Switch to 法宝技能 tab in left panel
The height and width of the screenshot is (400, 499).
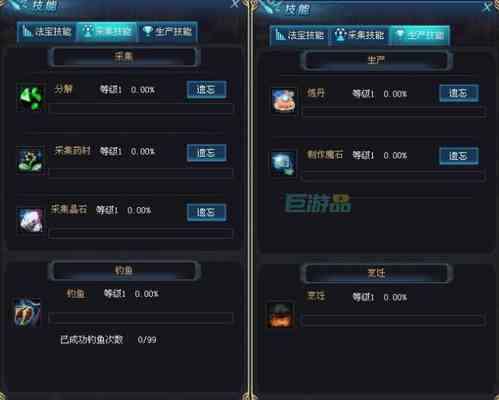pos(47,32)
